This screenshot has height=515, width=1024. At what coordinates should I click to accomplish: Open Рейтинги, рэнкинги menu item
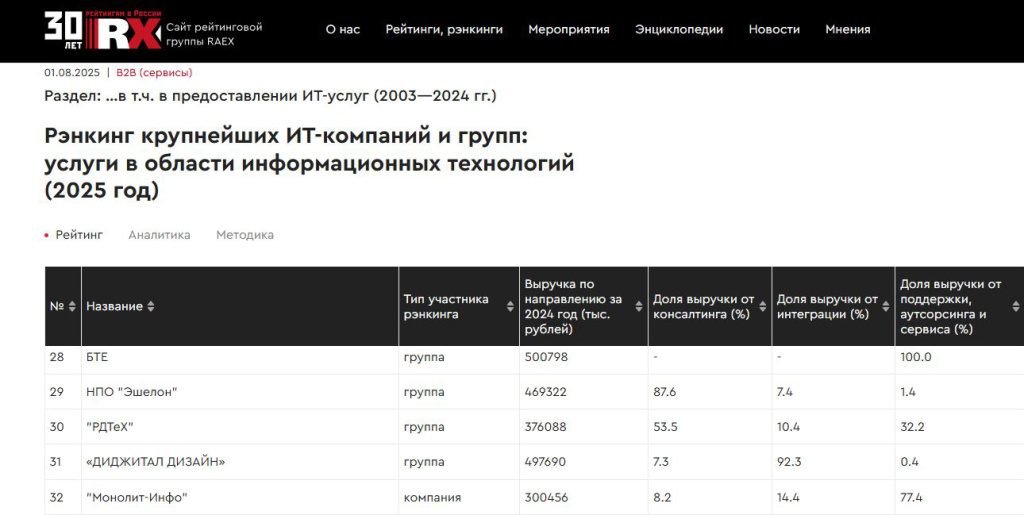[444, 29]
